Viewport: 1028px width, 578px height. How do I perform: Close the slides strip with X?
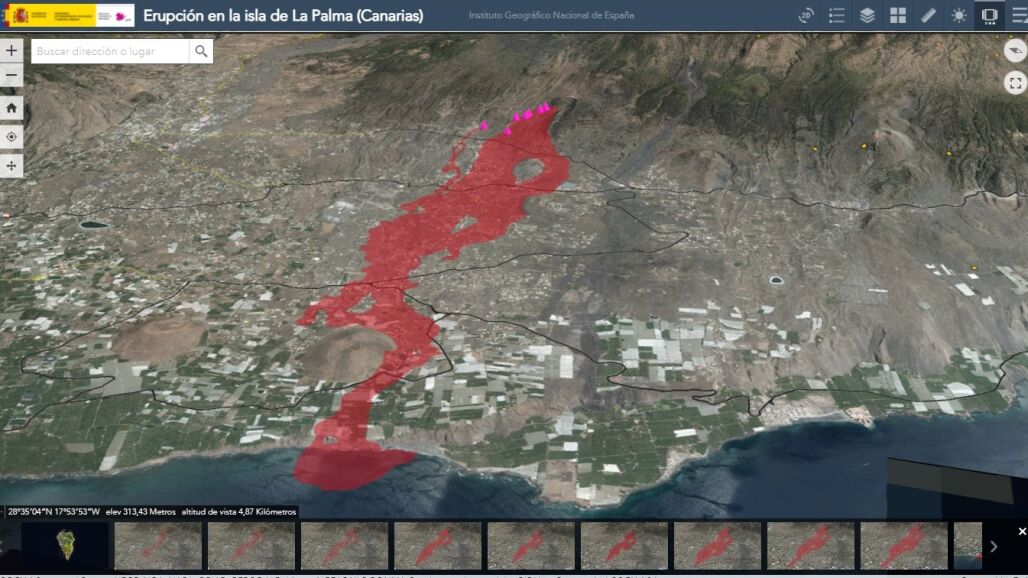click(x=1022, y=531)
